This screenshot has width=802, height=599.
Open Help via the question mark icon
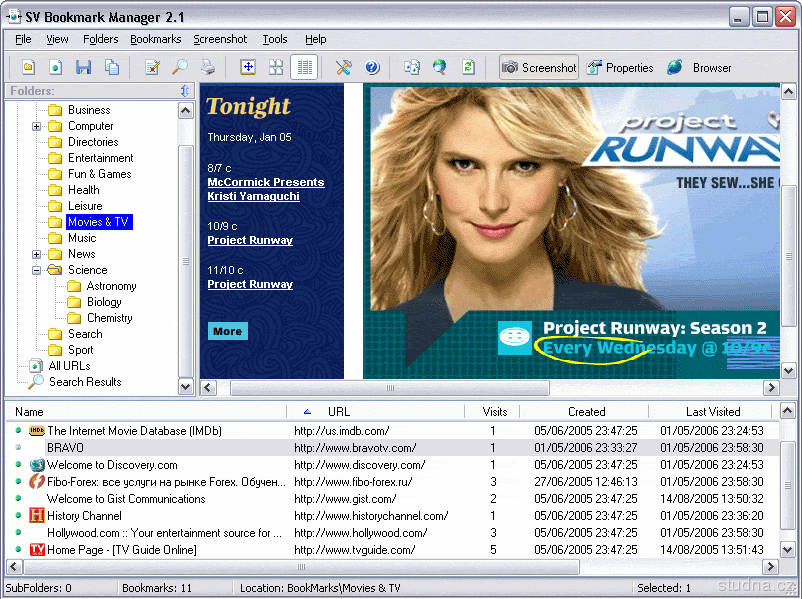coord(372,68)
